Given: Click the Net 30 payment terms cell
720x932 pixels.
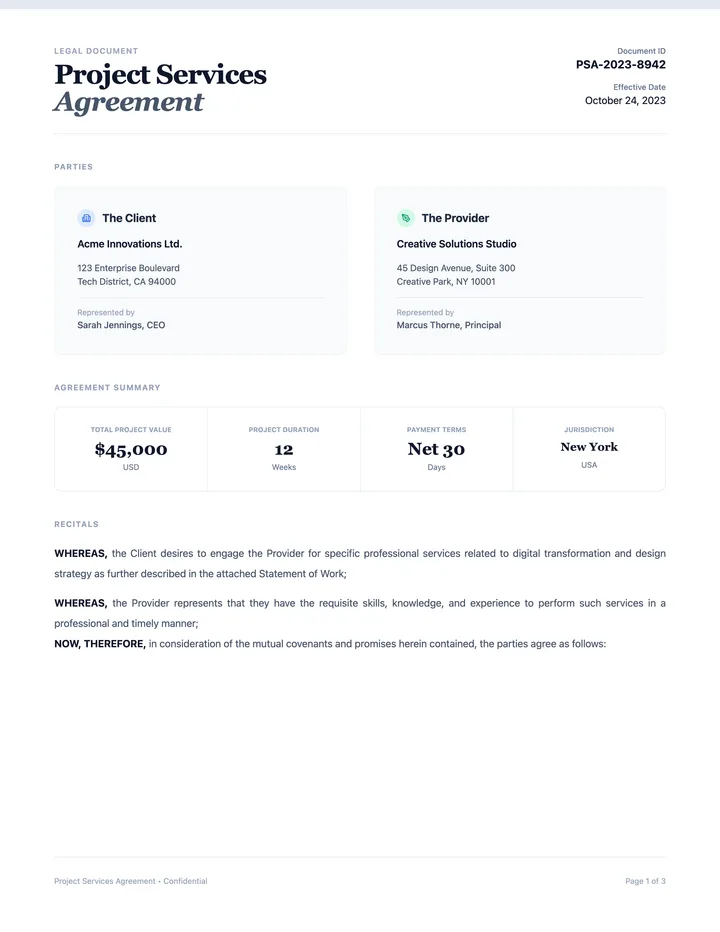Looking at the screenshot, I should (436, 449).
